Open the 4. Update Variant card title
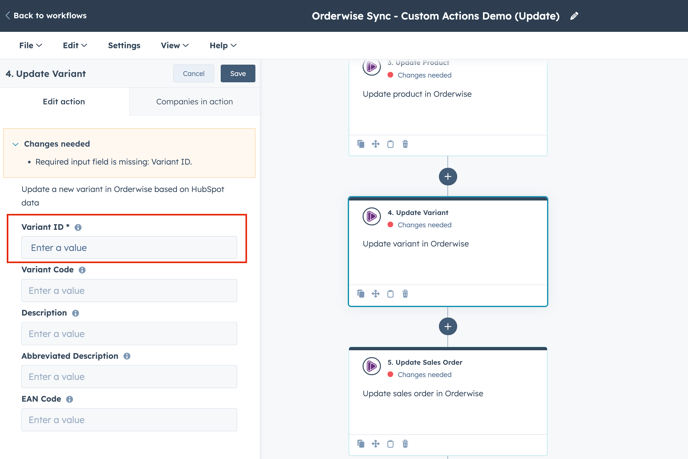The width and height of the screenshot is (688, 459). (x=418, y=212)
